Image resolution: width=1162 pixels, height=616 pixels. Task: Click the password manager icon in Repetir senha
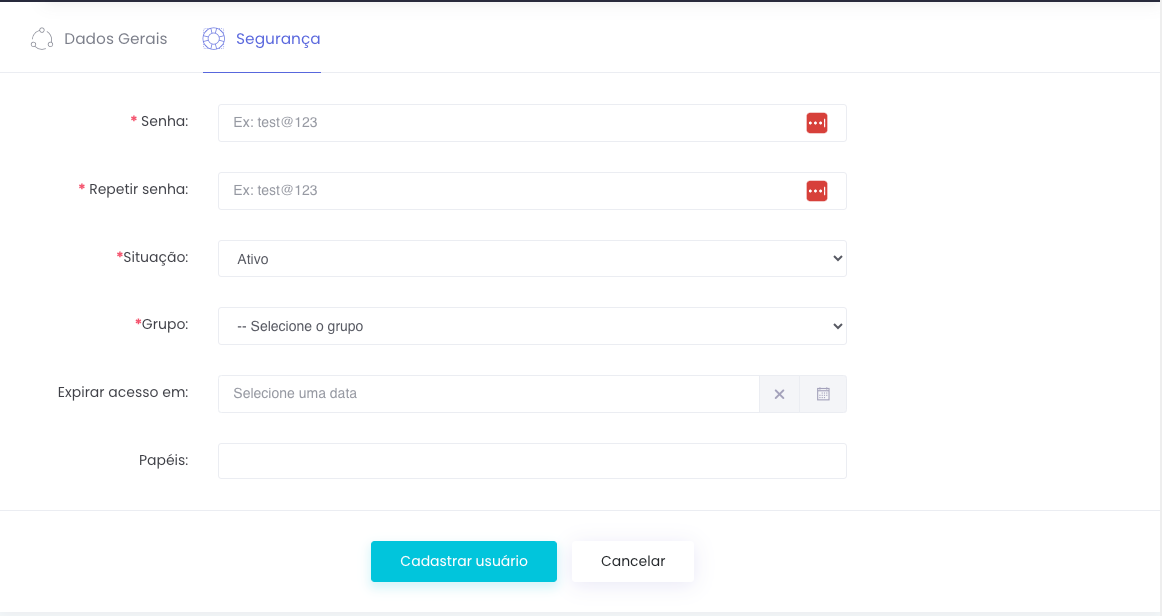pos(817,191)
